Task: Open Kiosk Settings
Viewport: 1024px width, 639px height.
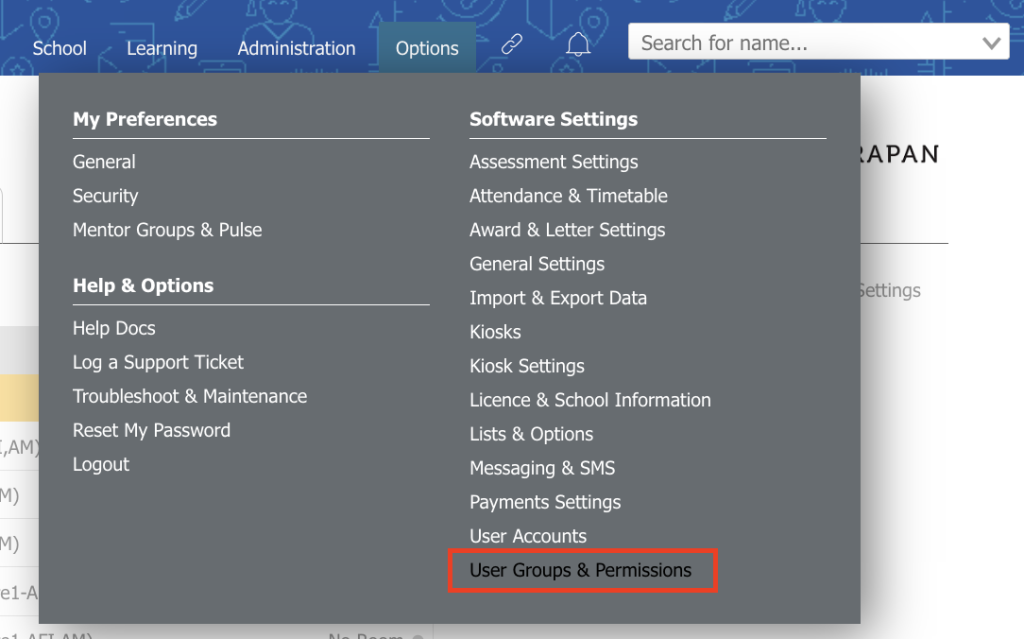Action: [526, 366]
